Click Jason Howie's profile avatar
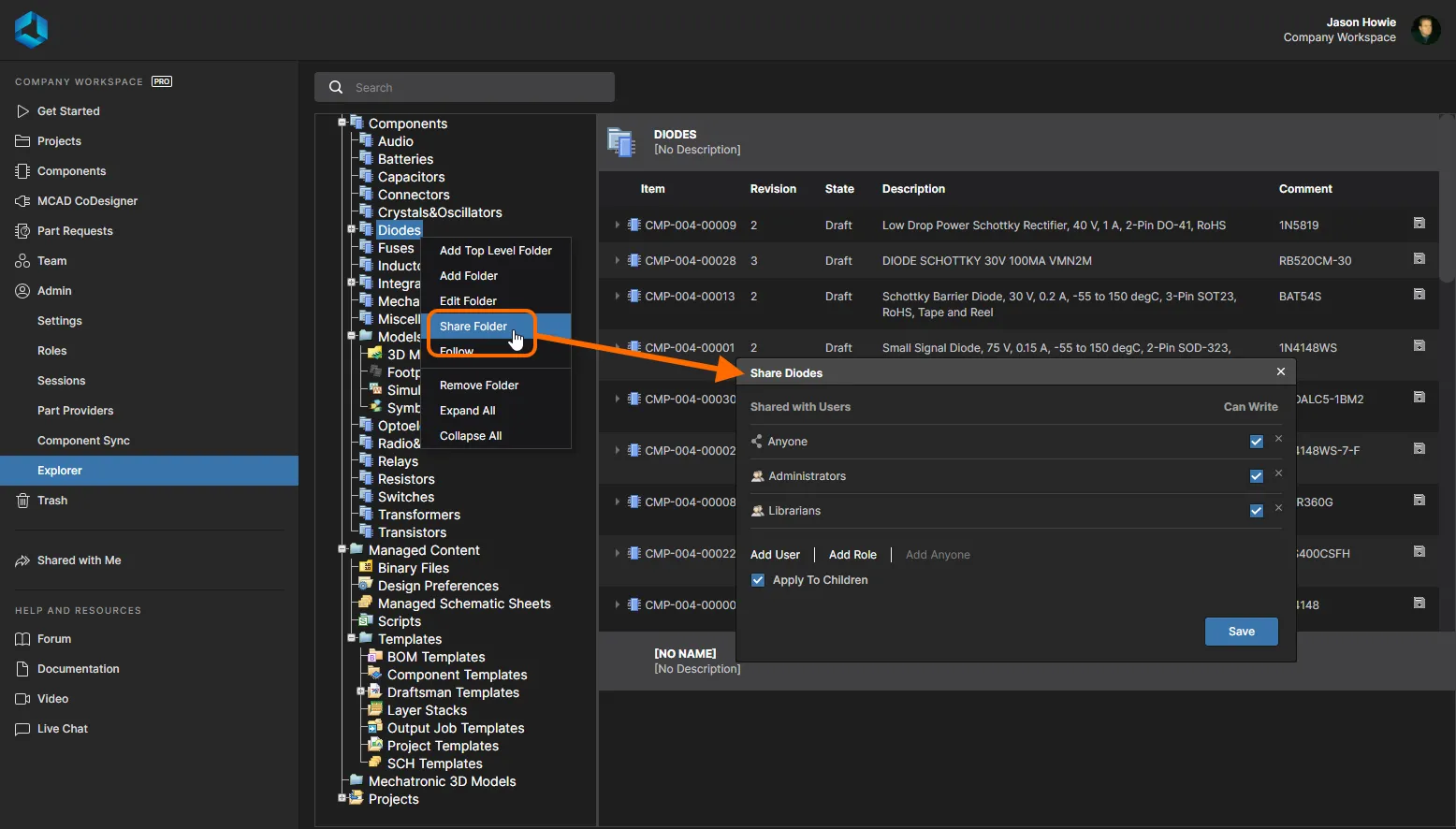Image resolution: width=1456 pixels, height=829 pixels. [1425, 30]
